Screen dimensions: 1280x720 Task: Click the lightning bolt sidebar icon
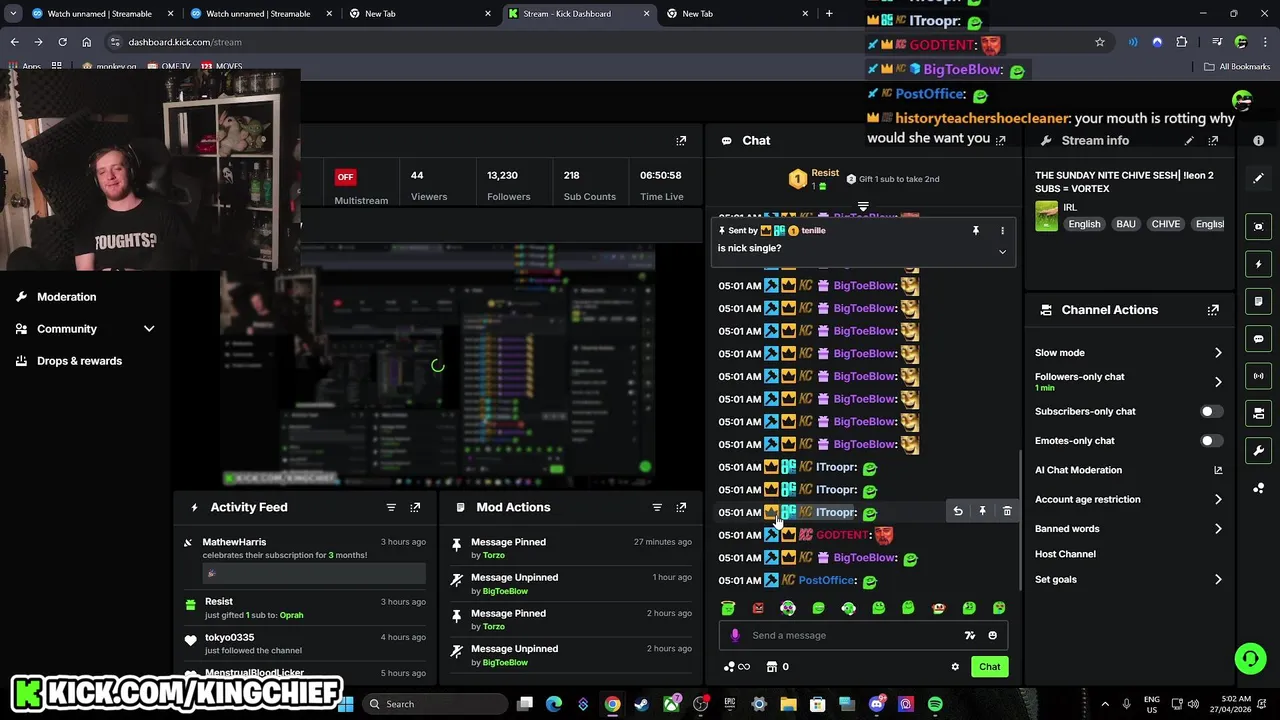coord(1259,265)
